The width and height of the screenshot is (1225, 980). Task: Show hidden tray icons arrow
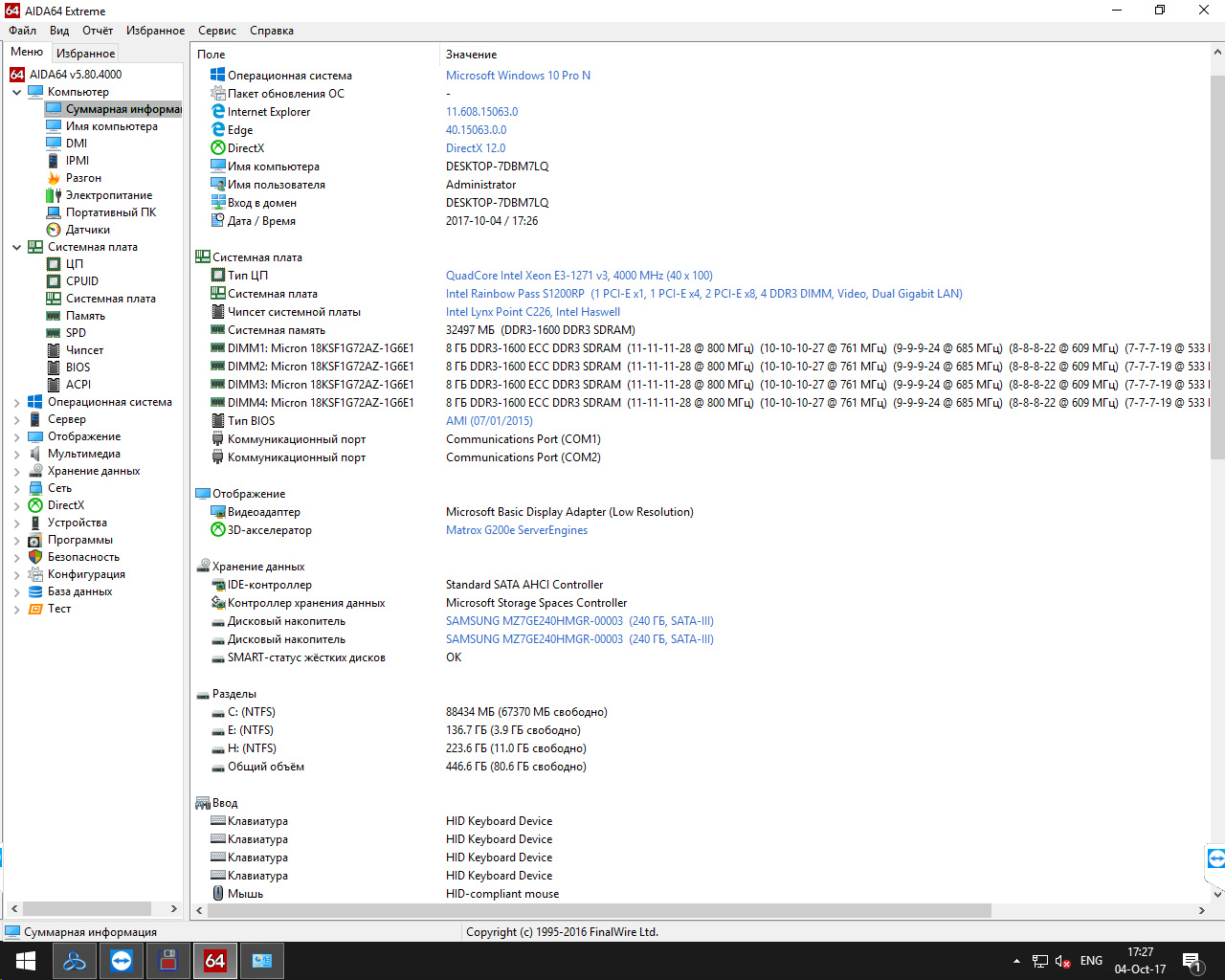point(1016,961)
